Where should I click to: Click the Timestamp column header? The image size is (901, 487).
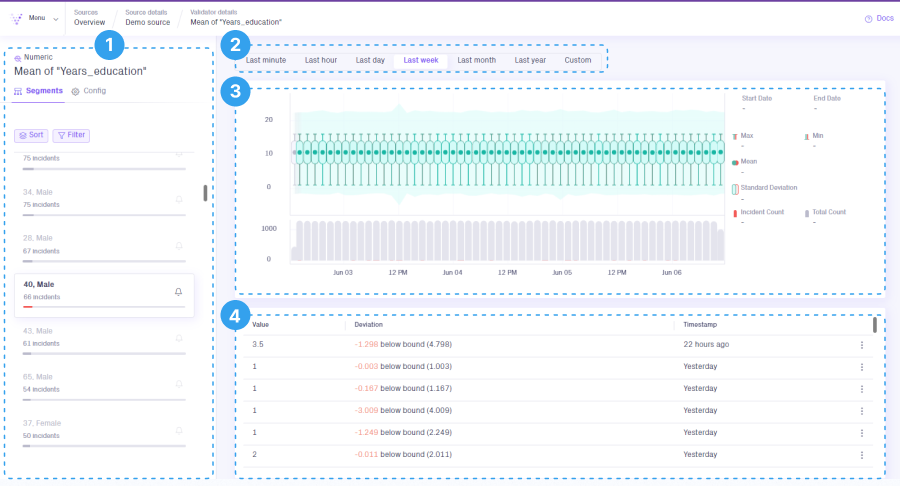pyautogui.click(x=700, y=324)
